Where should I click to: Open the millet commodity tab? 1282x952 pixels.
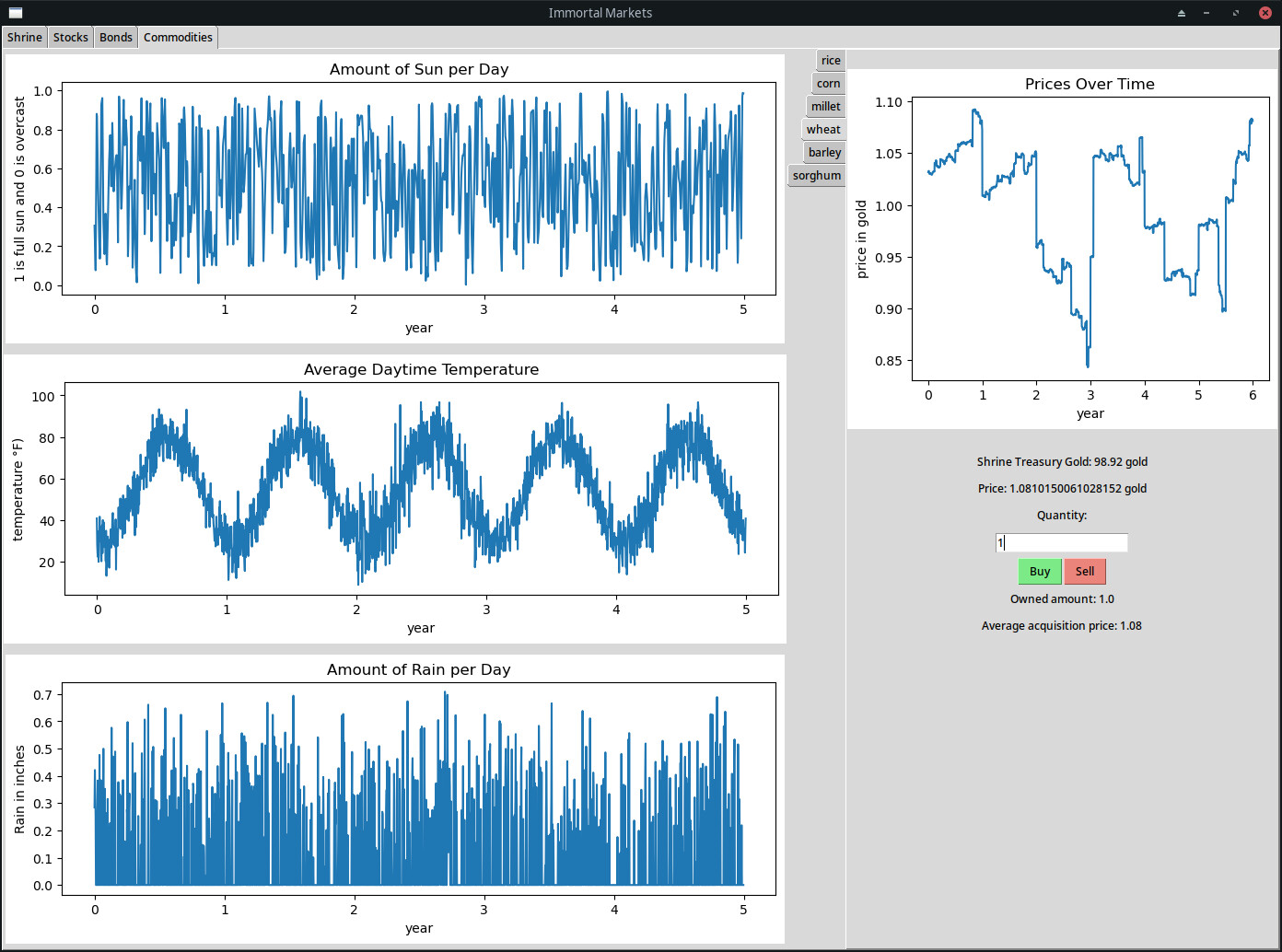coord(825,107)
